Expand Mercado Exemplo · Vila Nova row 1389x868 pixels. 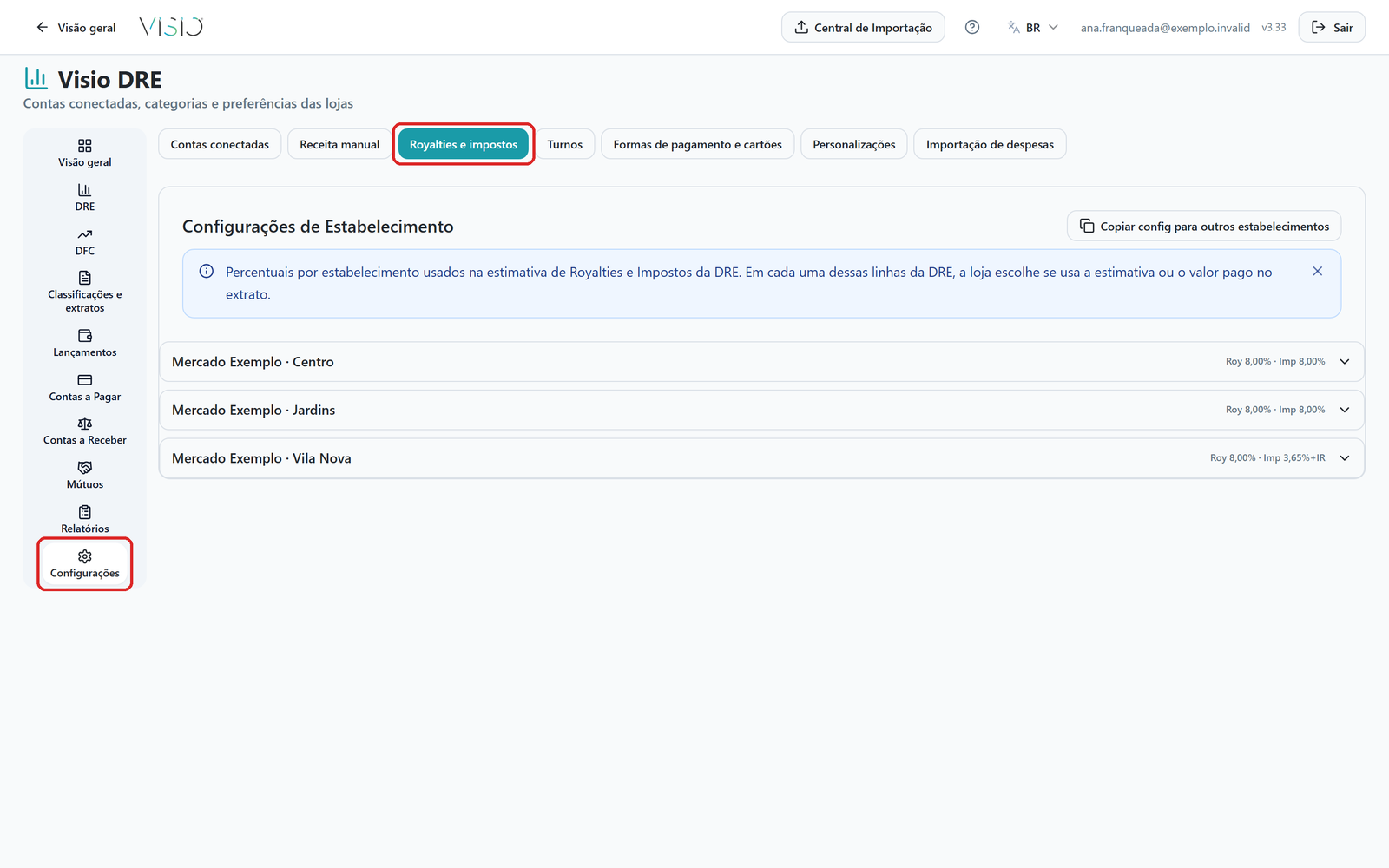pos(761,458)
